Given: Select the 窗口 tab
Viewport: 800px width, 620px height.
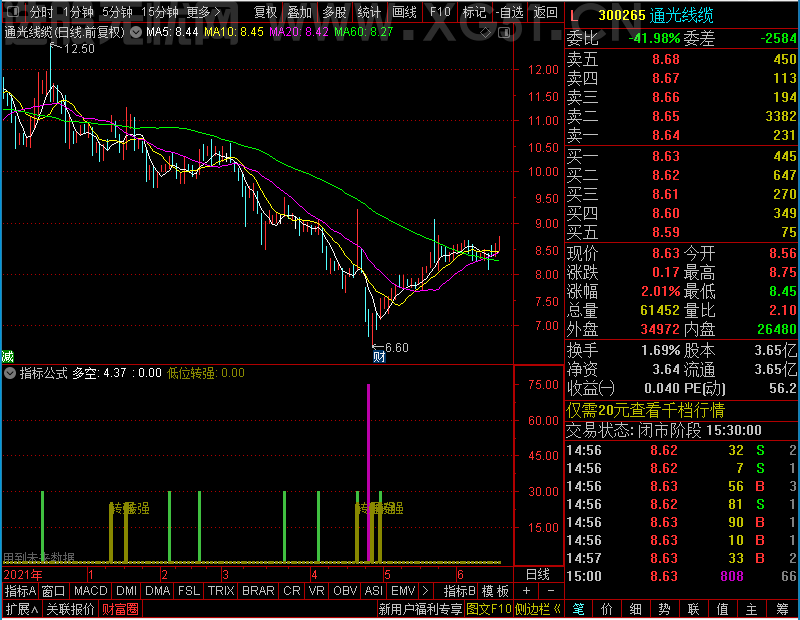Looking at the screenshot, I should click(x=54, y=591).
